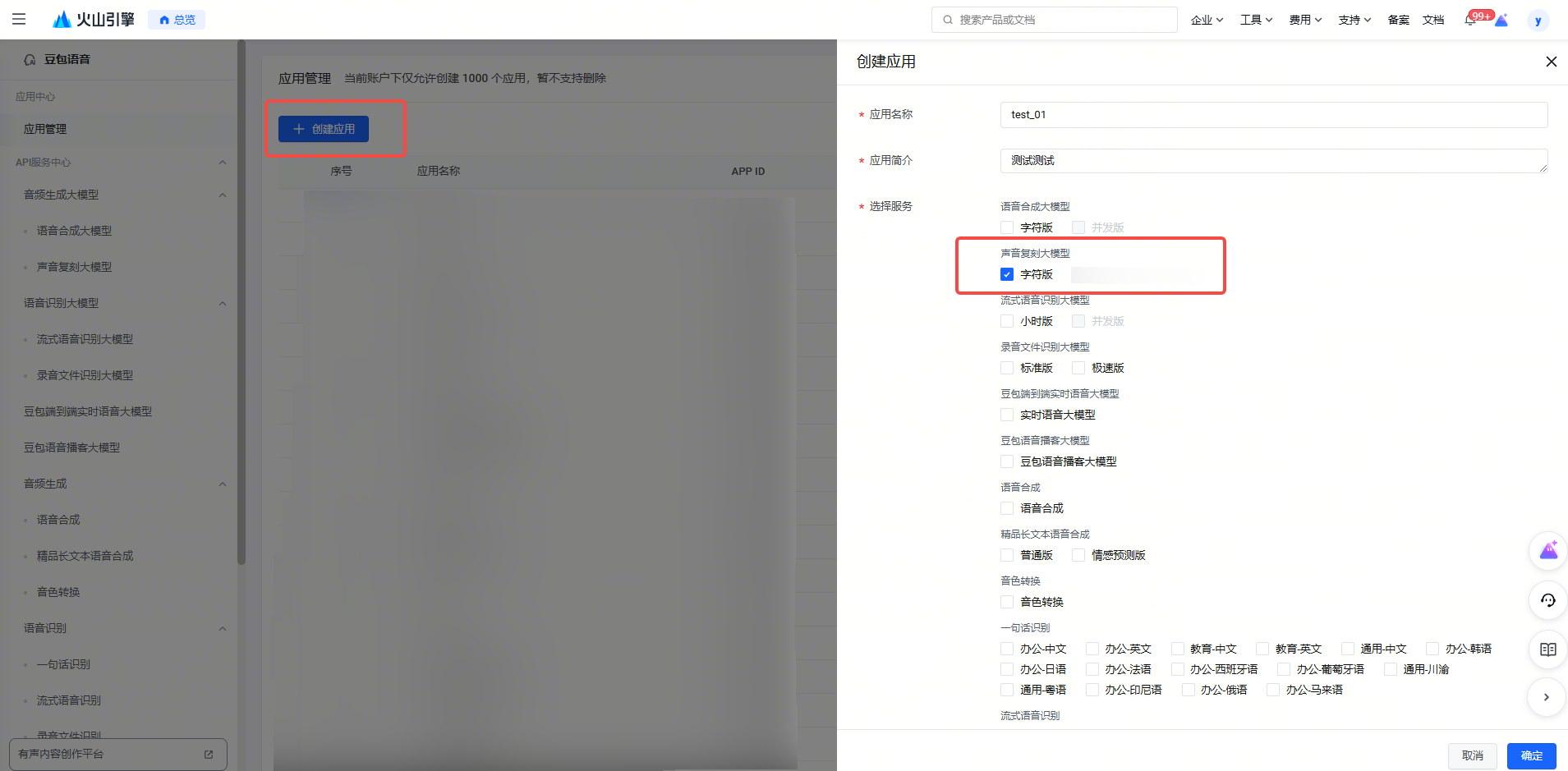Enable the 实时语音大模型 checkbox
Viewport: 1568px width, 771px height.
pyautogui.click(x=1007, y=415)
